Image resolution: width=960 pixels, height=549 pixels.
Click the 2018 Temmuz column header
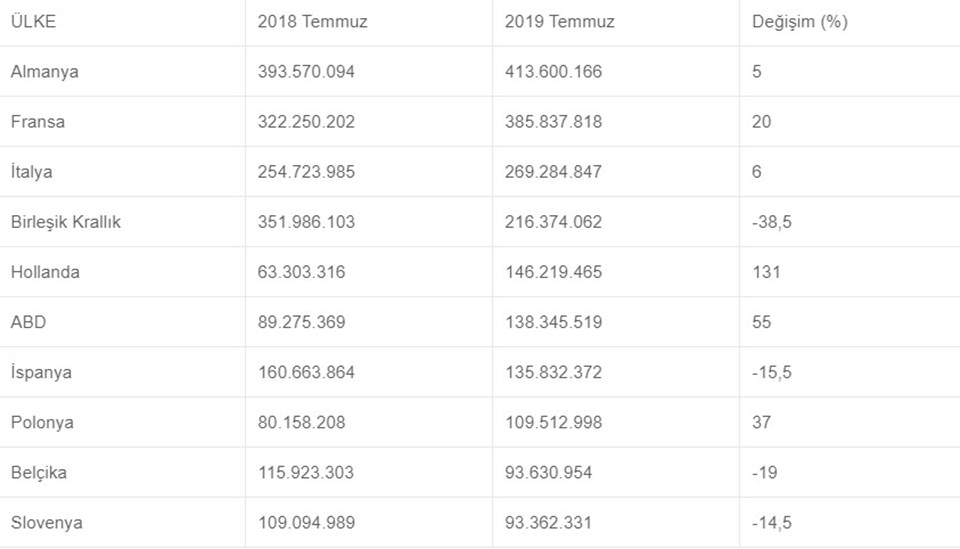(312, 21)
